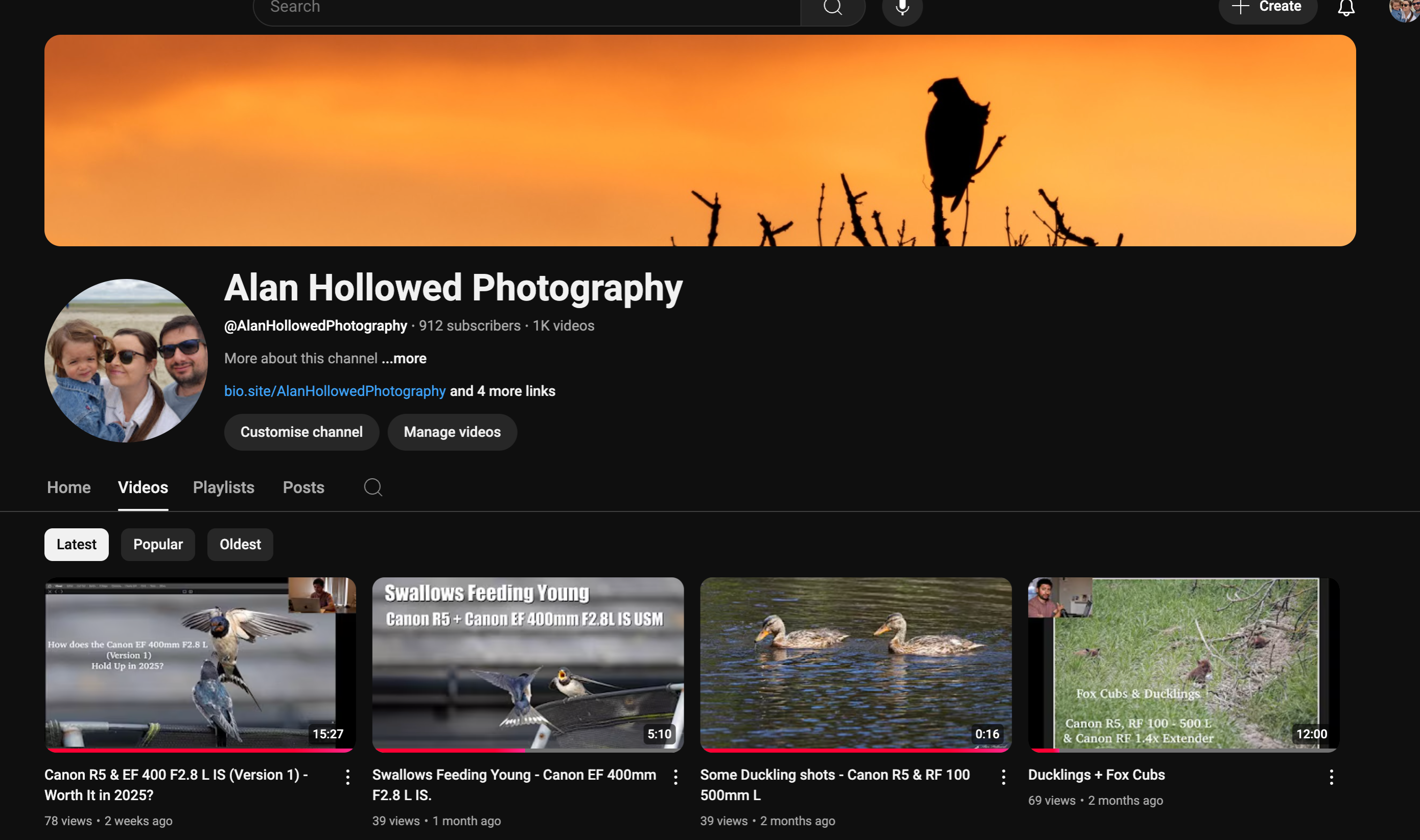Image resolution: width=1420 pixels, height=840 pixels.
Task: Open options menu on Ducklings + Fox Cubs video
Action: tap(1331, 777)
